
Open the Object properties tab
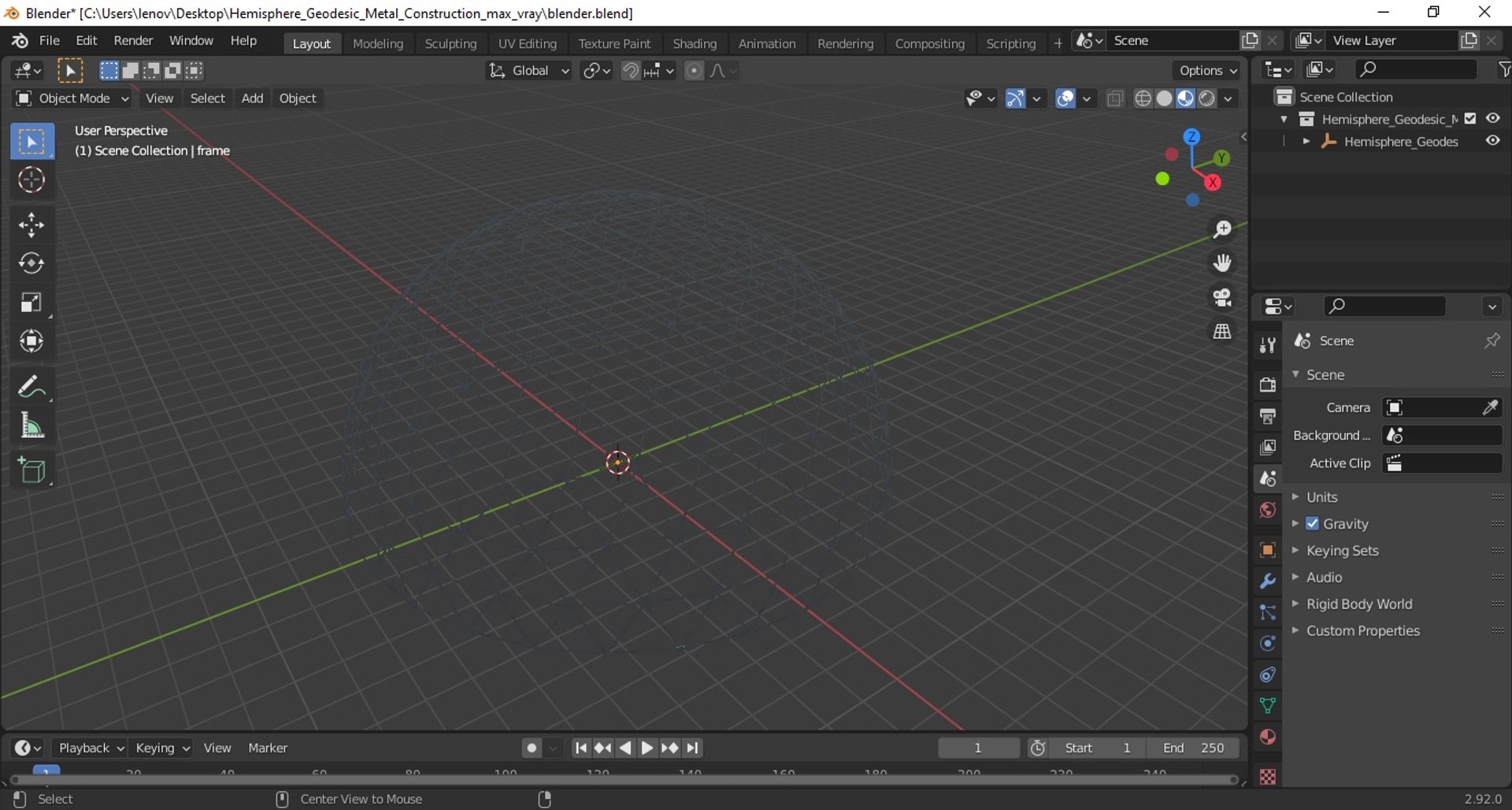click(1267, 550)
